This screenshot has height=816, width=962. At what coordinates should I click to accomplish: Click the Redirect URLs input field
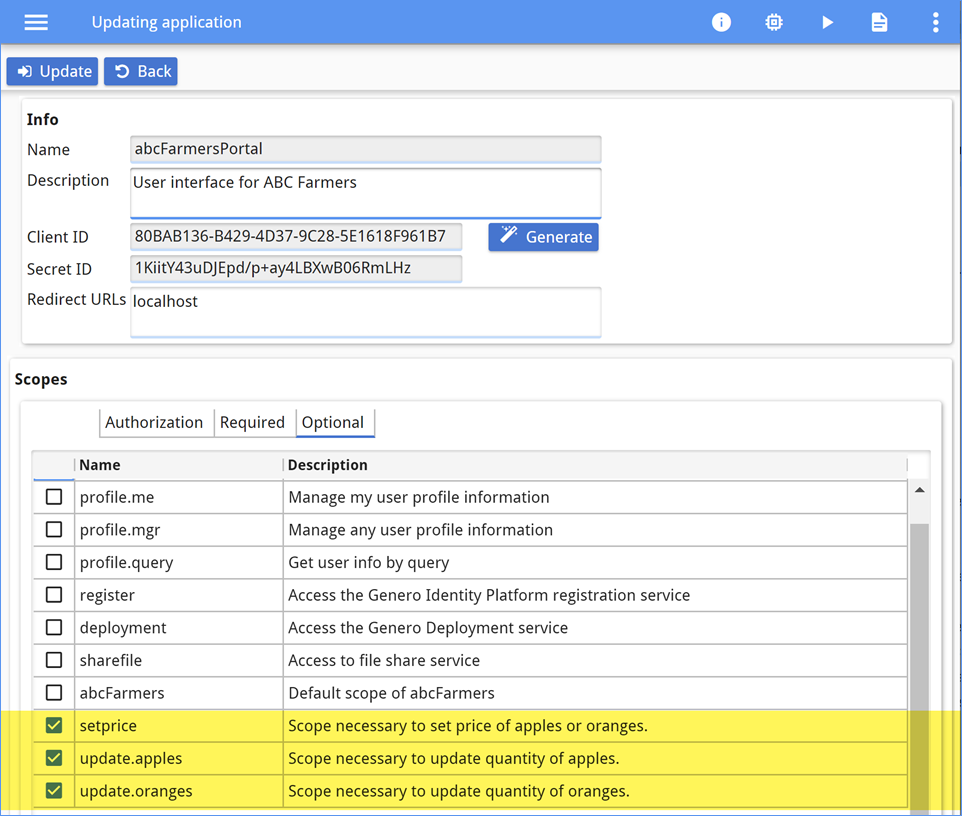[x=365, y=311]
